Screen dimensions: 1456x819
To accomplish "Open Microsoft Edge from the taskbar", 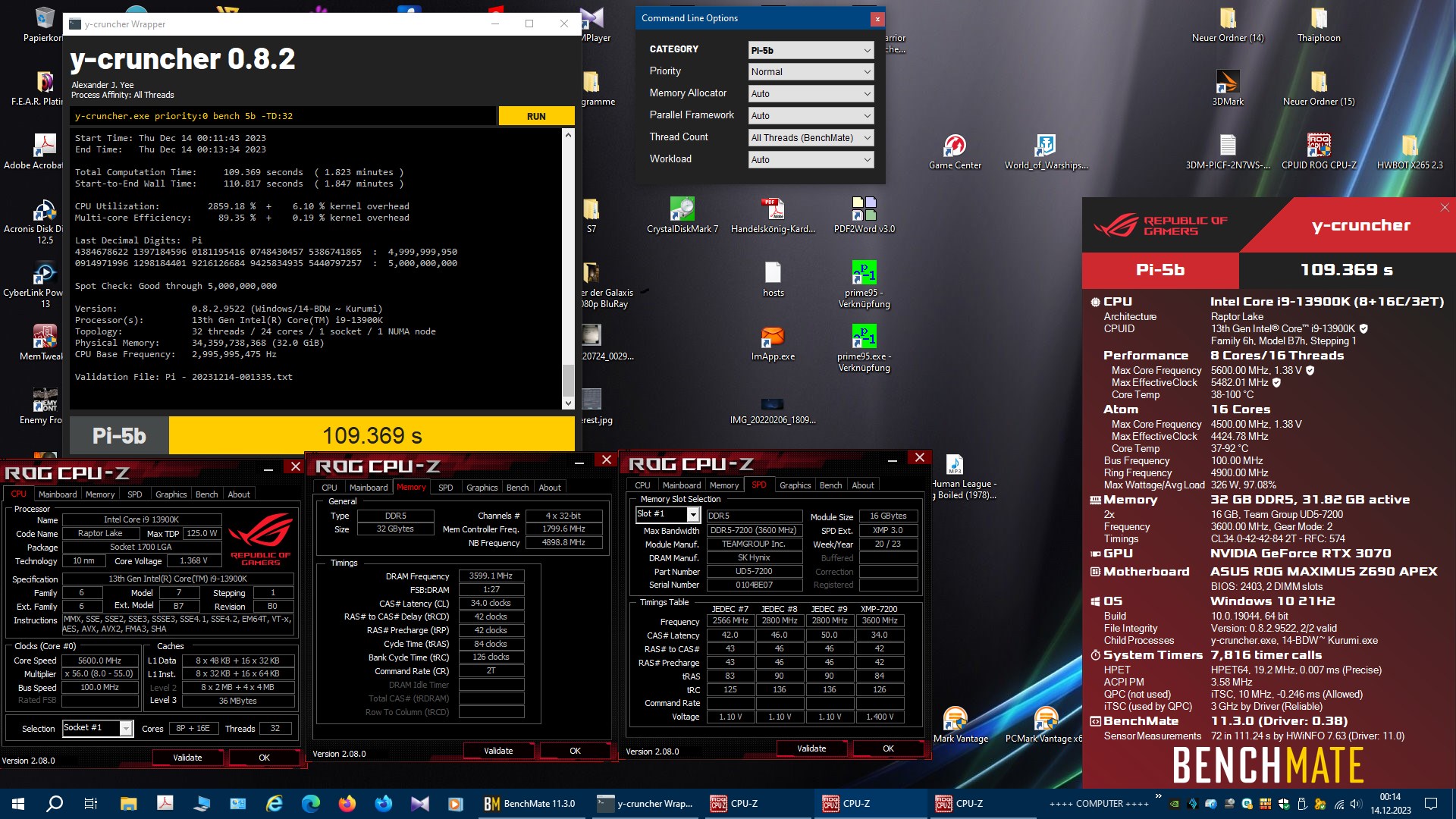I will click(x=310, y=804).
